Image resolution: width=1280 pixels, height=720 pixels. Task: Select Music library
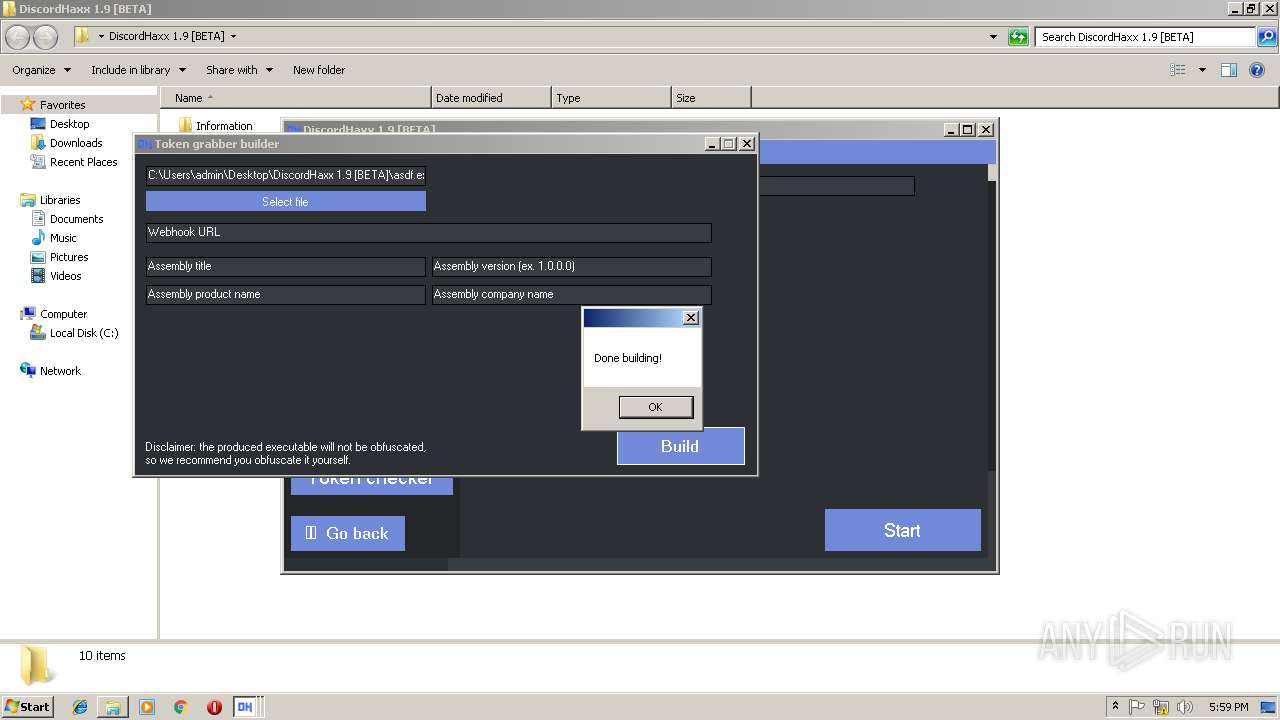coord(63,238)
